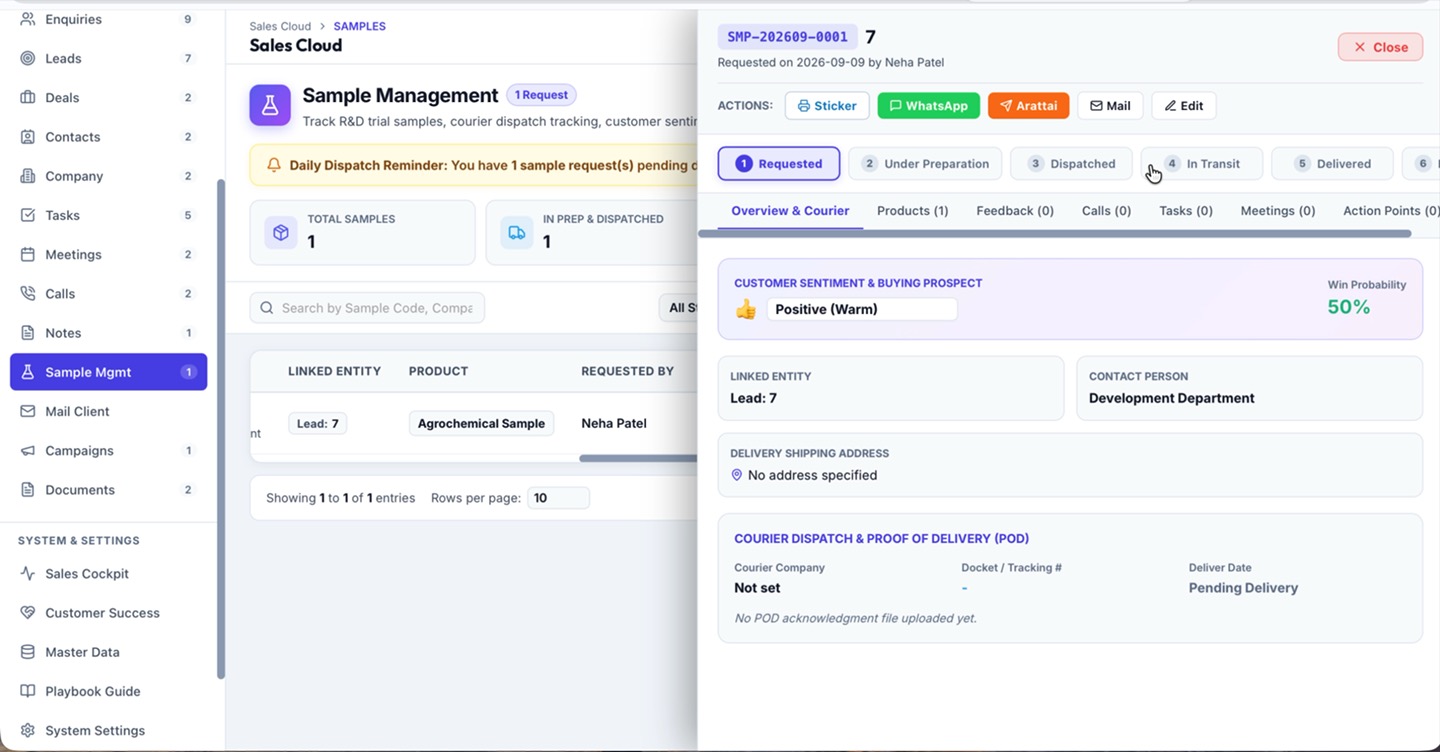Open the System Settings gear icon
1440x752 pixels.
point(28,730)
